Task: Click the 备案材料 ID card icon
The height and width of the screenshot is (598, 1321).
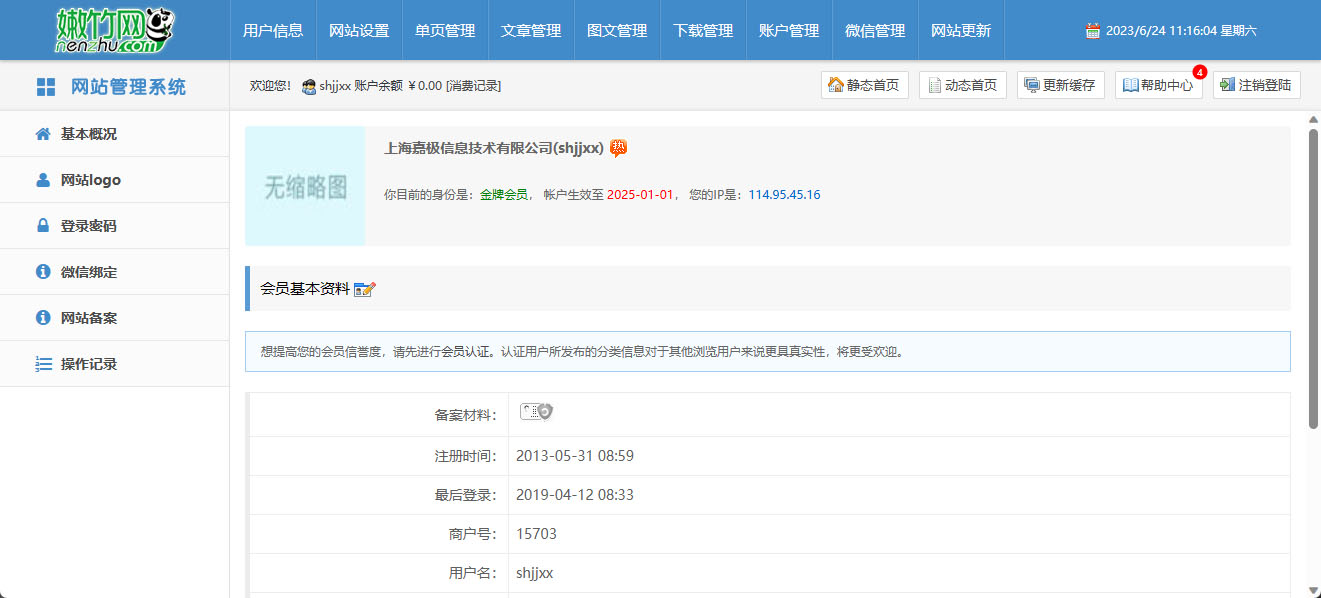Action: click(536, 412)
